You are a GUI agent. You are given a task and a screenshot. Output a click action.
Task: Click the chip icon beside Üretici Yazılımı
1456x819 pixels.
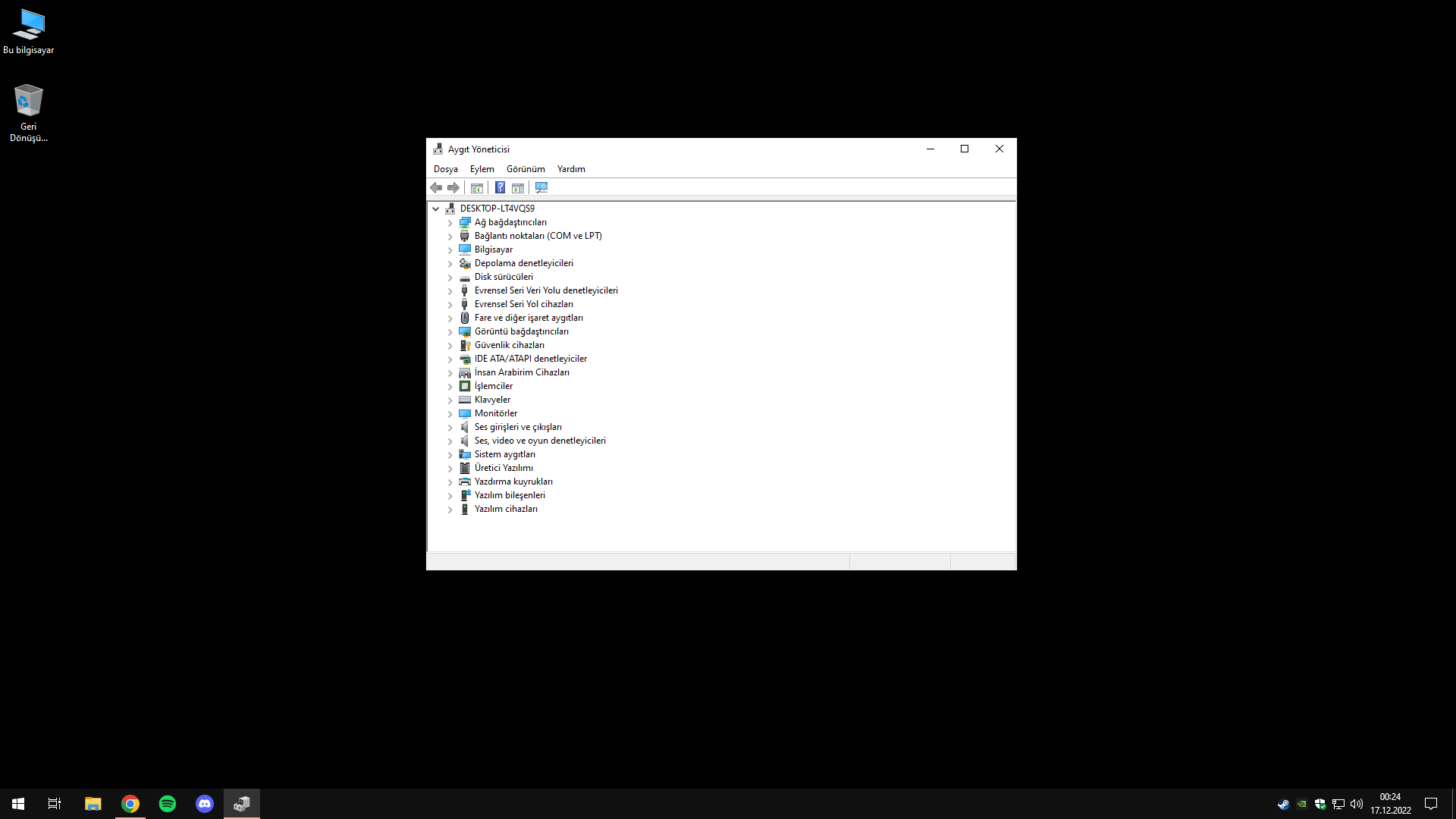click(x=465, y=468)
